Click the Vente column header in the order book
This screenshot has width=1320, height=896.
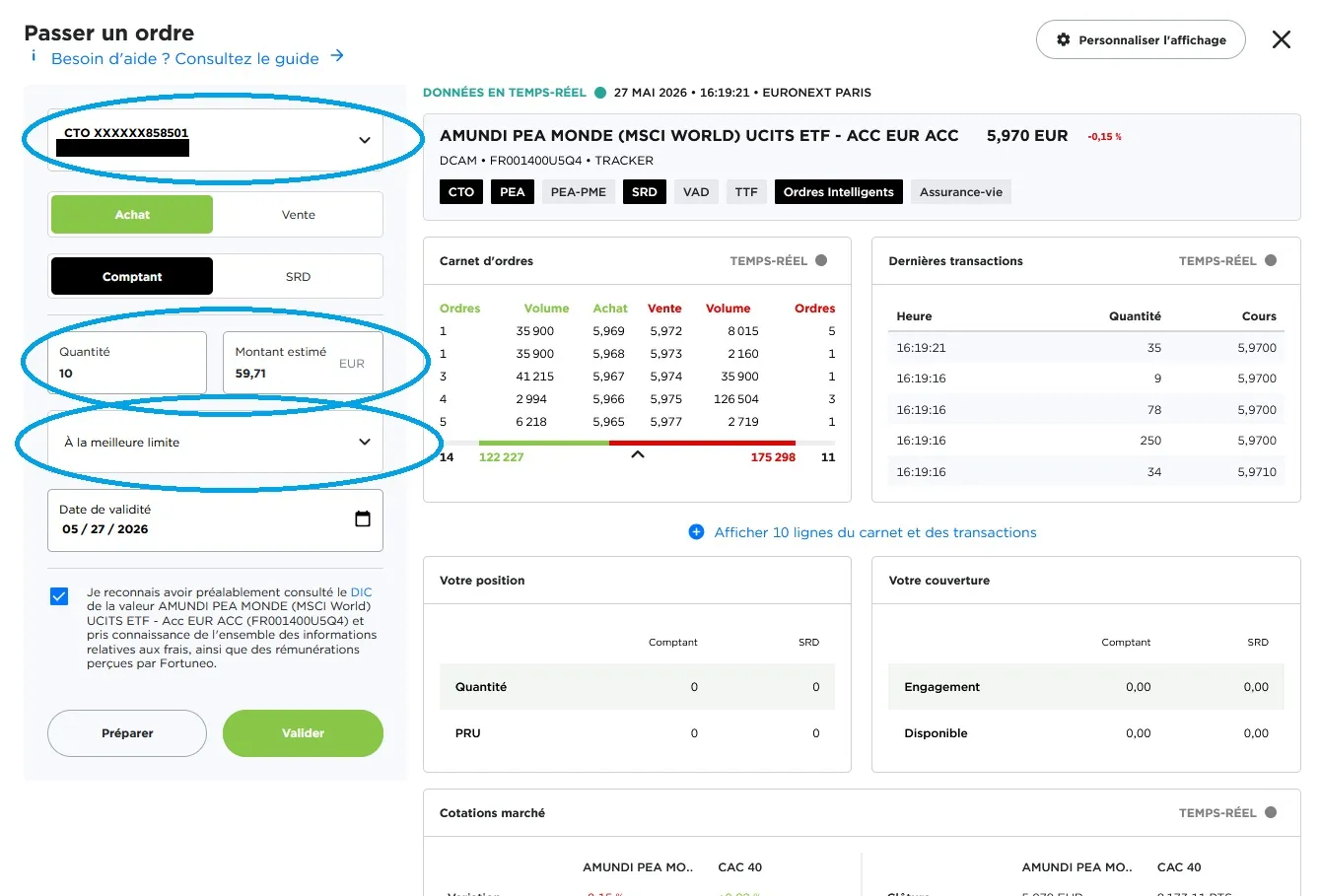[x=664, y=309]
